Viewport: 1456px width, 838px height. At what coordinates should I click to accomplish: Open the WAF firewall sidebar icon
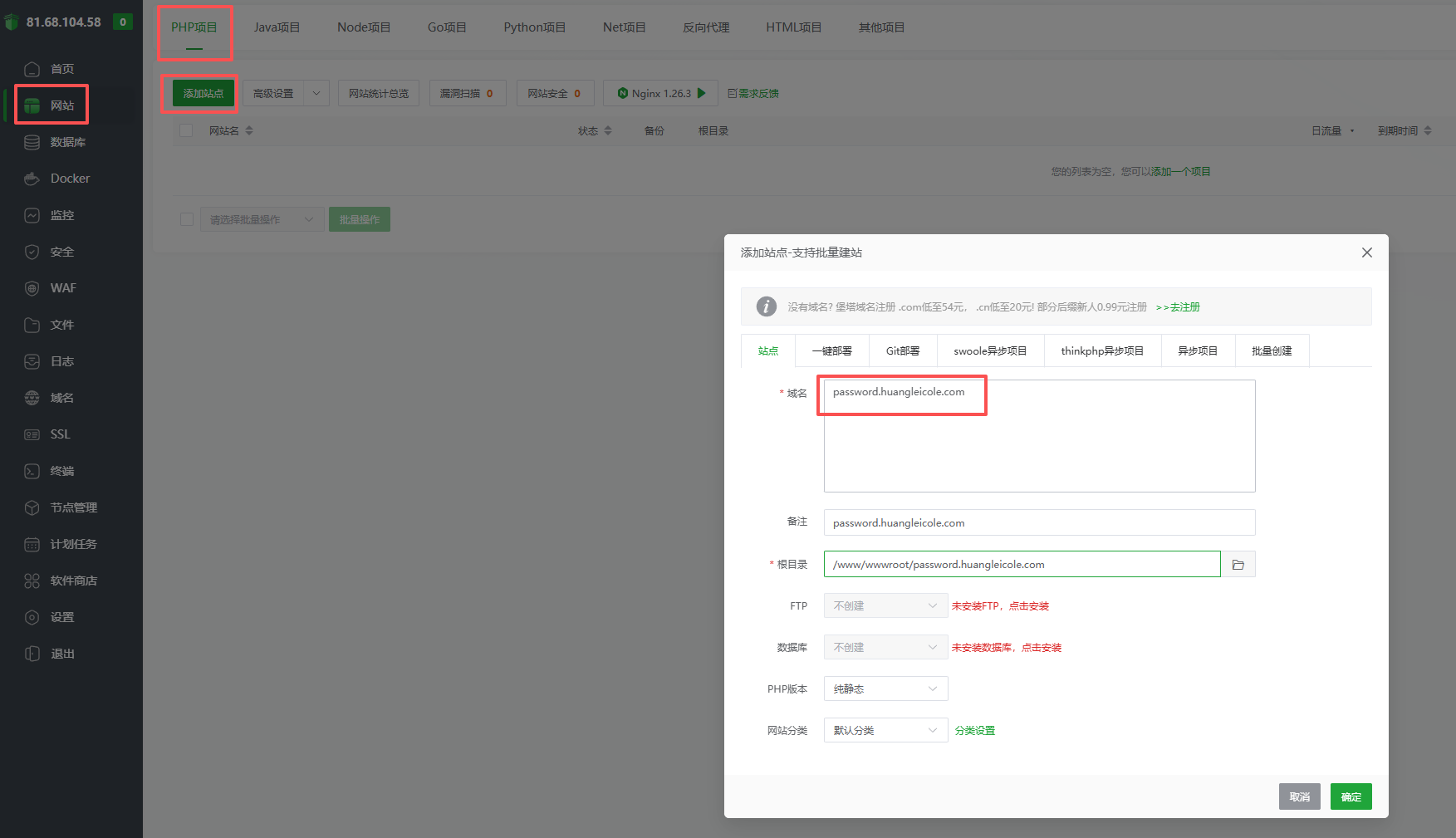tap(32, 288)
